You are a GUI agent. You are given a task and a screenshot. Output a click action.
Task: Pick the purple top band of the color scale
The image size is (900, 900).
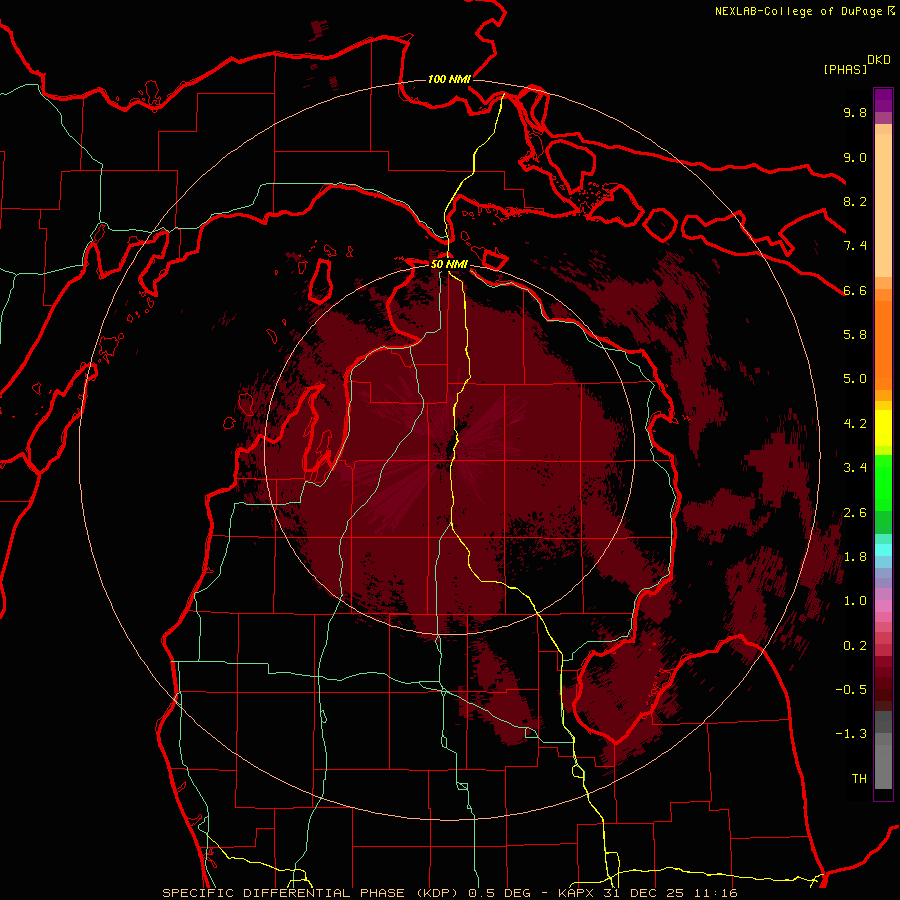pos(883,100)
